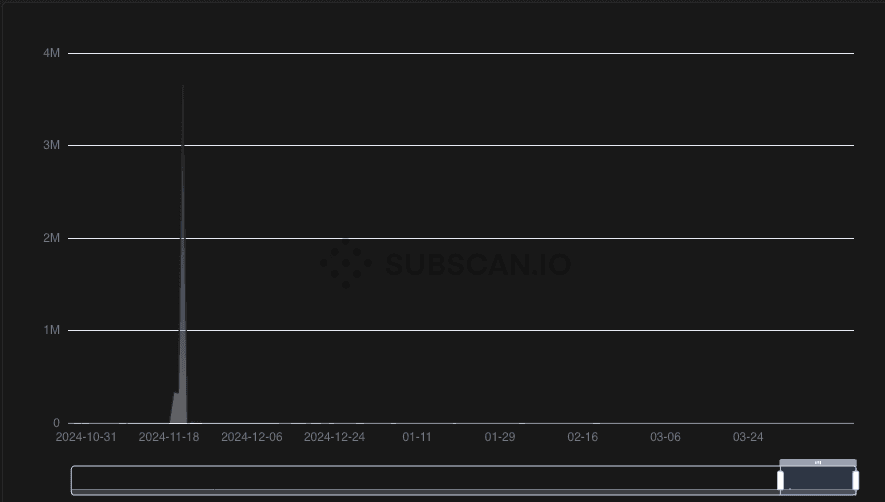Select the 02-16 date on the x-axis

(583, 437)
